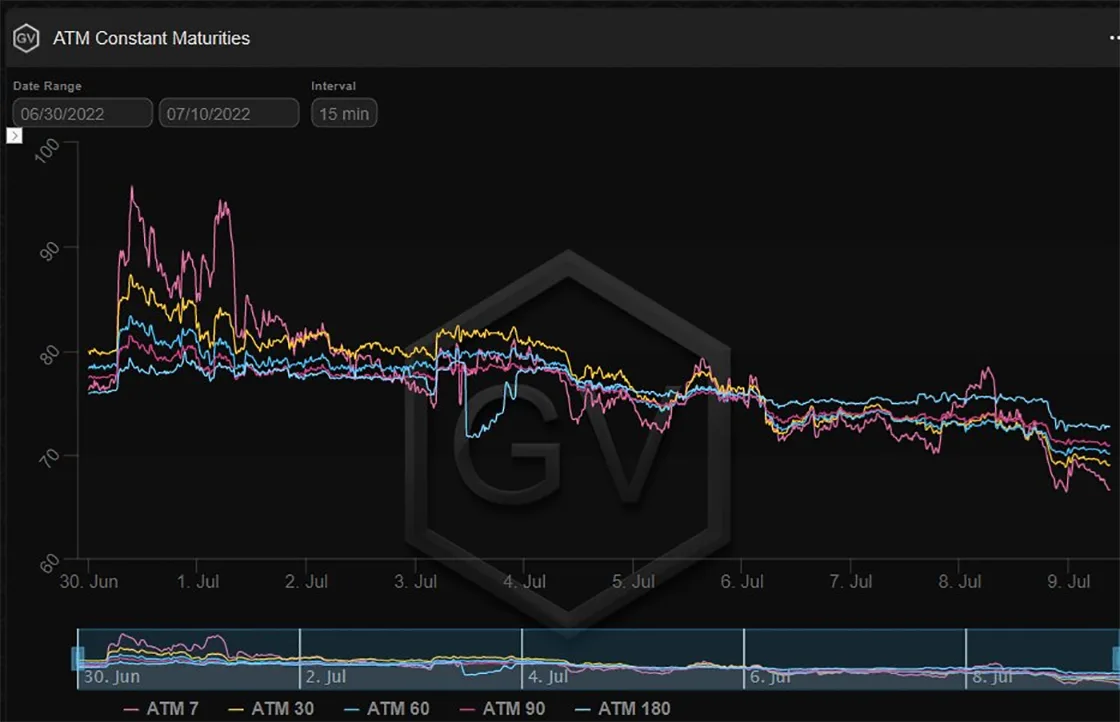Toggle ATM 7 series in legend
Viewport: 1120px width, 722px height.
coord(161,708)
